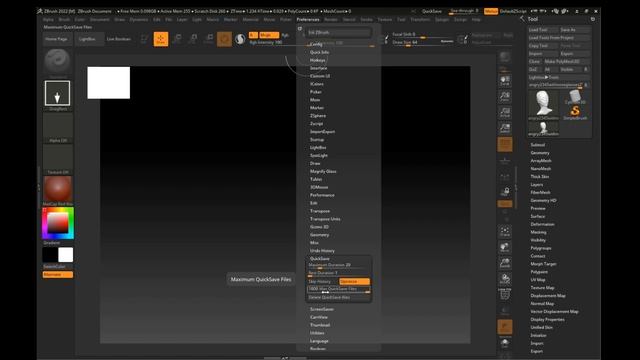Collapse the QuickSave section

pyautogui.click(x=320, y=259)
